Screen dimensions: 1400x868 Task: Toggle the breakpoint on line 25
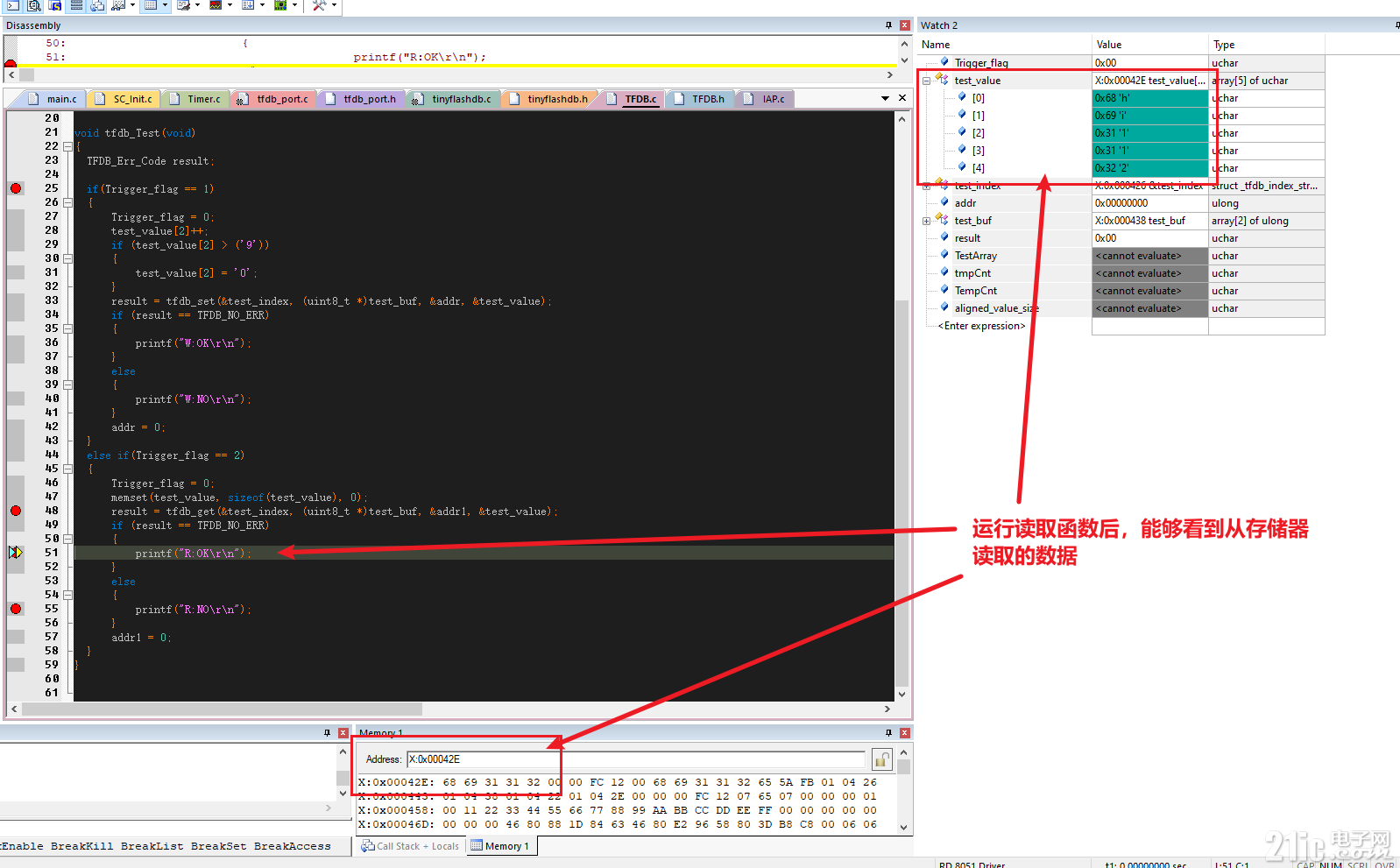click(16, 188)
